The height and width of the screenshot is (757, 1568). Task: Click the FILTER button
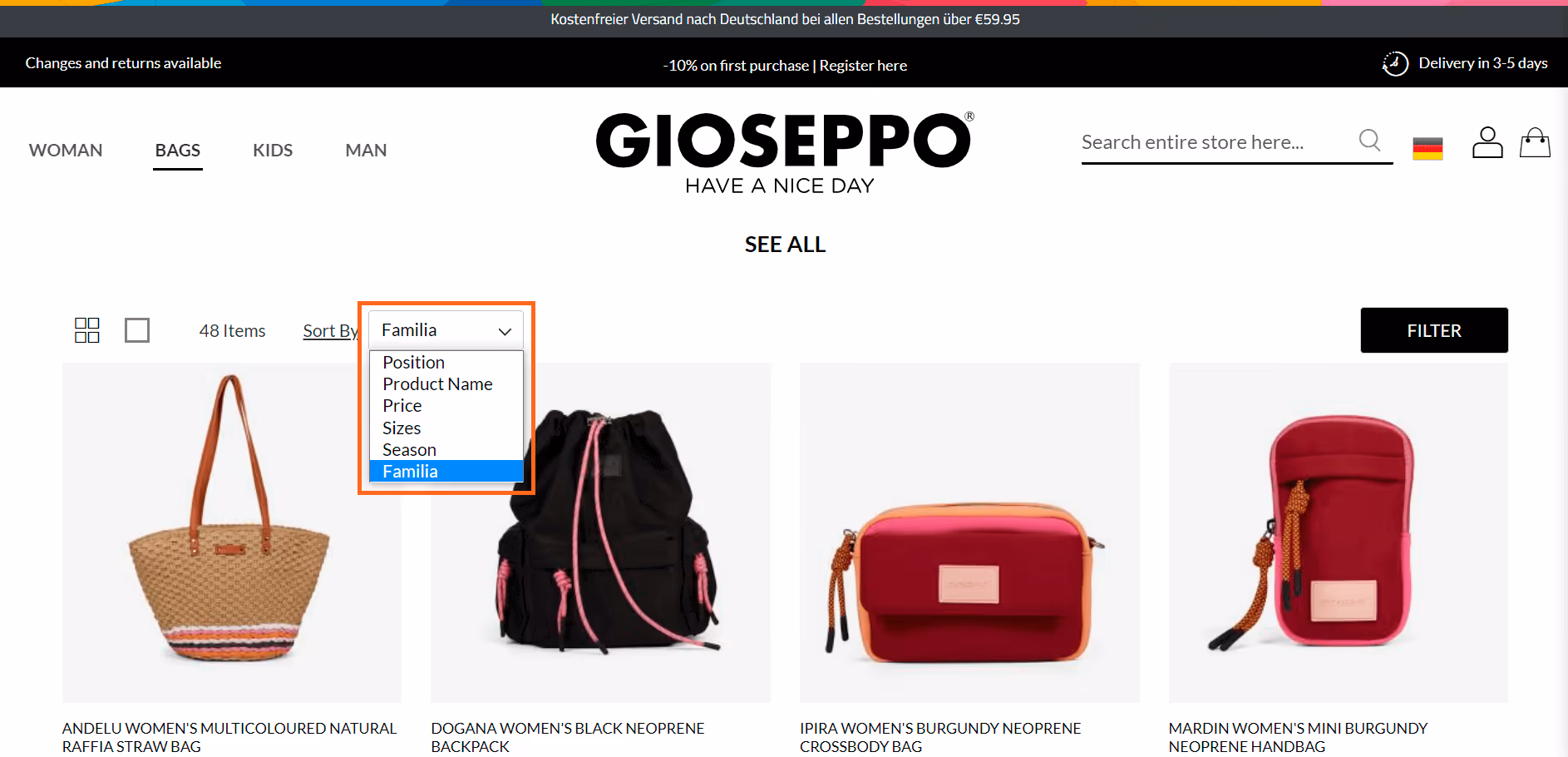tap(1434, 330)
